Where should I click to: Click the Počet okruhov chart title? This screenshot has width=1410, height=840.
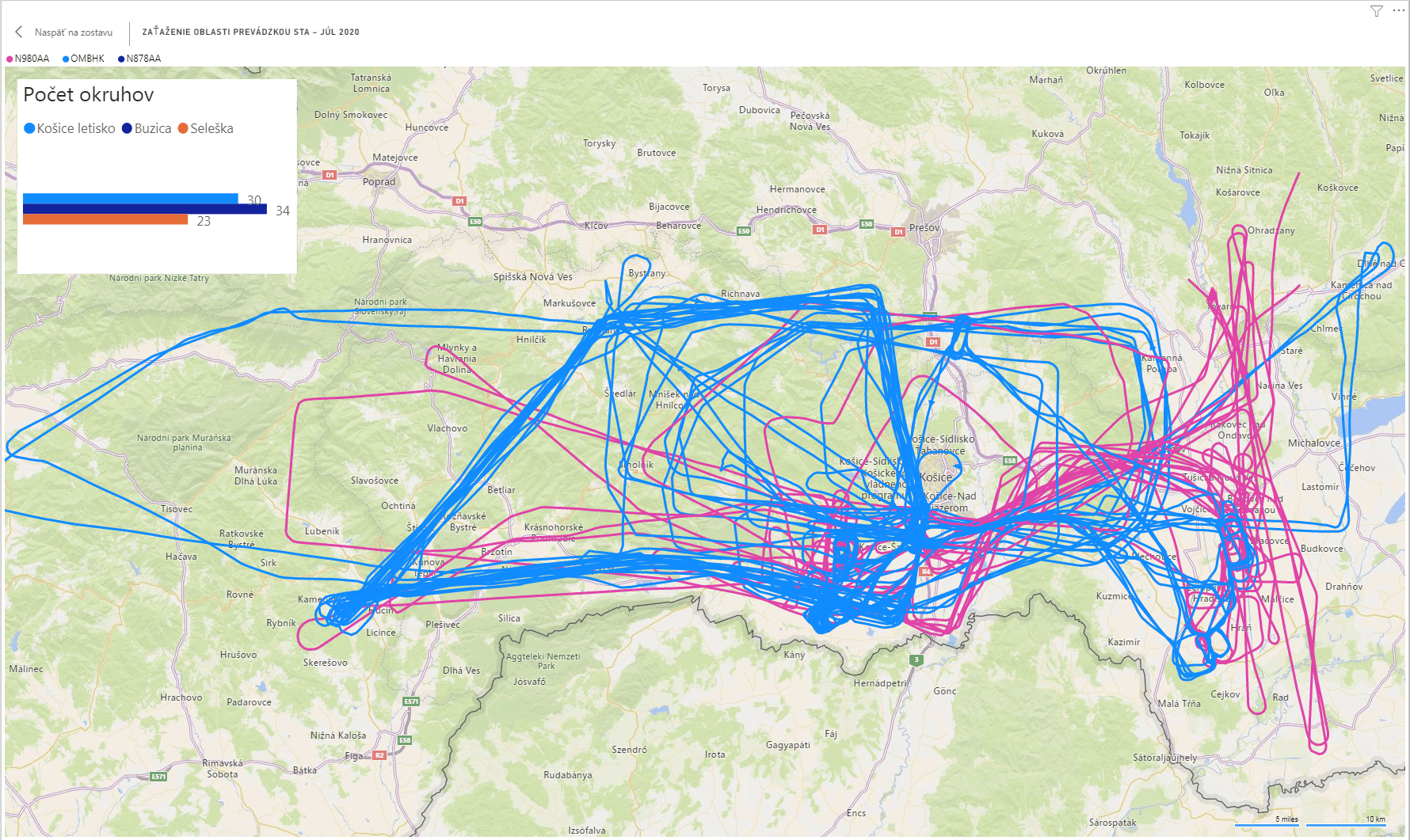(x=89, y=95)
